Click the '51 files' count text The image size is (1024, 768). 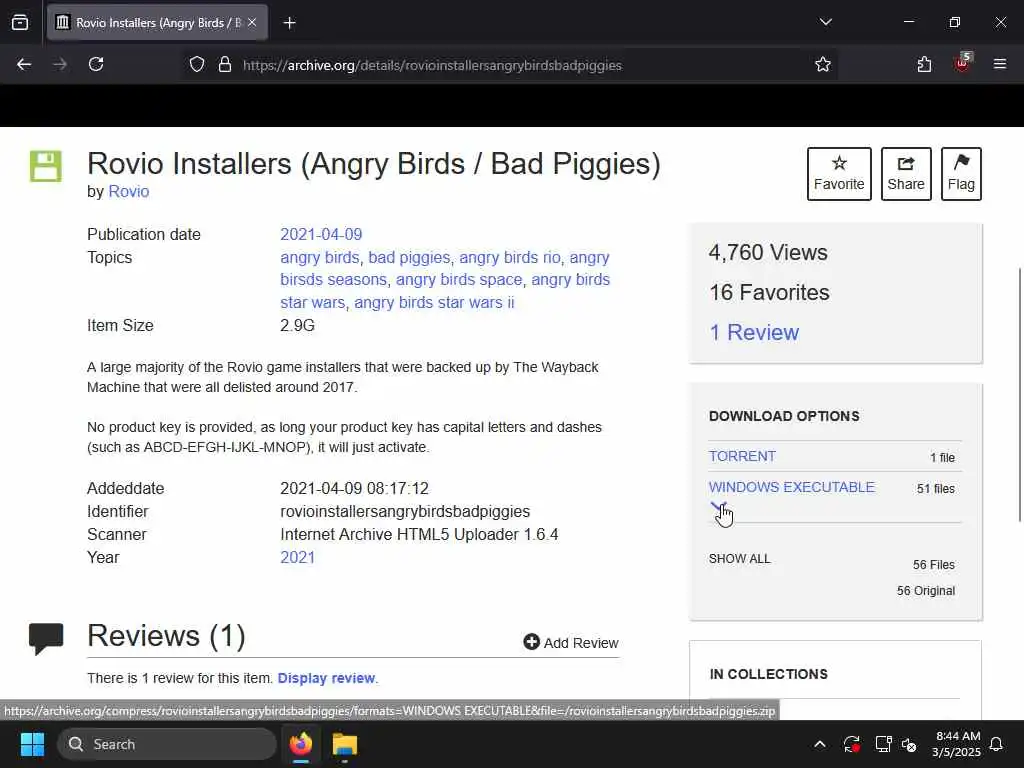tap(936, 488)
